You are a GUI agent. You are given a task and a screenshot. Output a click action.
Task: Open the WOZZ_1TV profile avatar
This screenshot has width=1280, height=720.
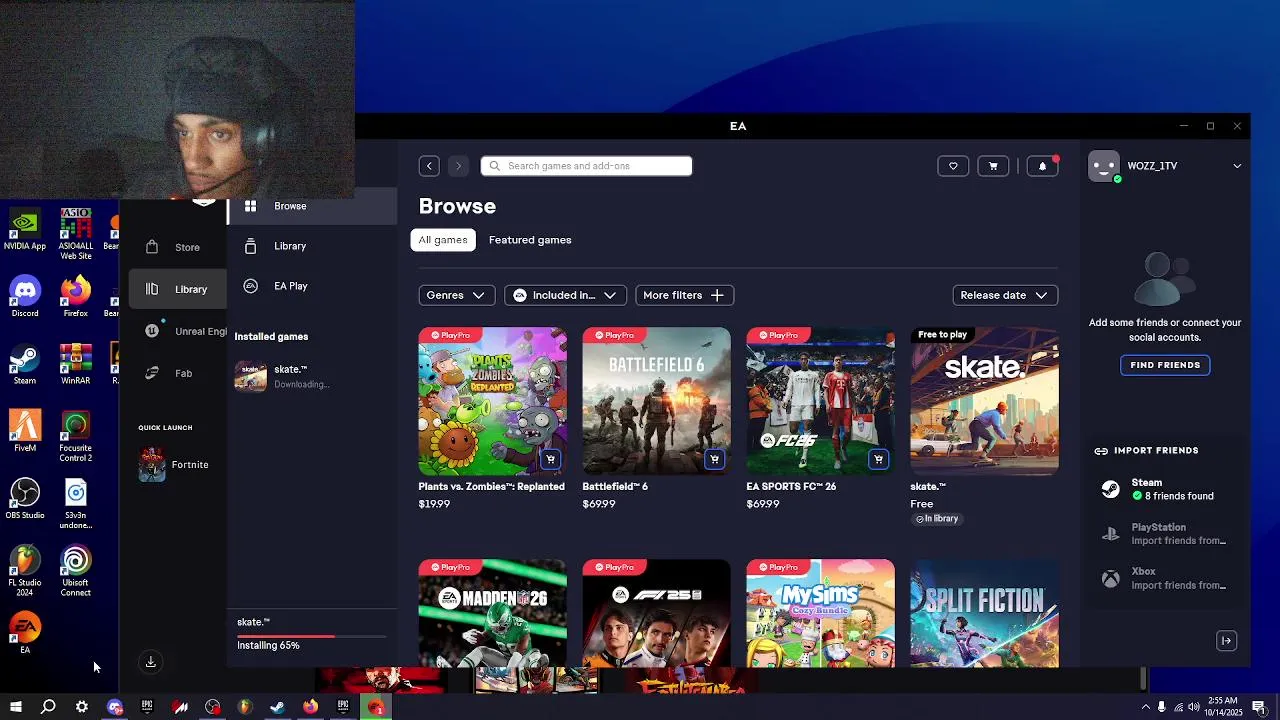pyautogui.click(x=1104, y=166)
